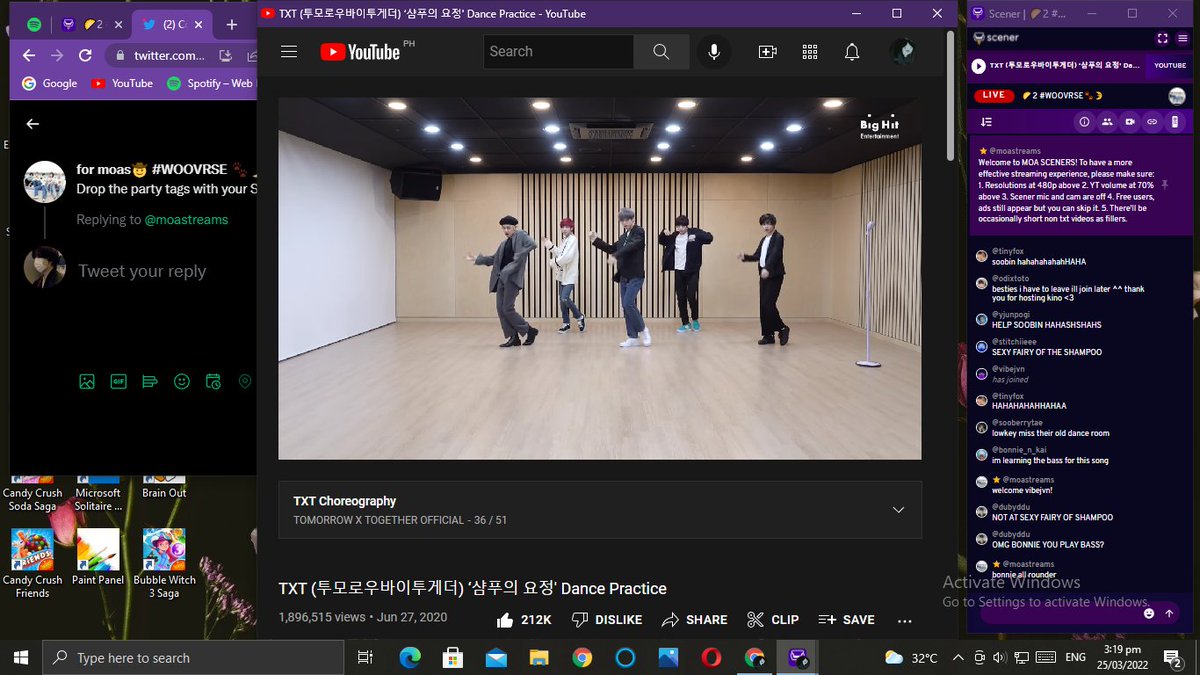1200x675 pixels.
Task: Click SAVE to add to playlist
Action: point(847,620)
